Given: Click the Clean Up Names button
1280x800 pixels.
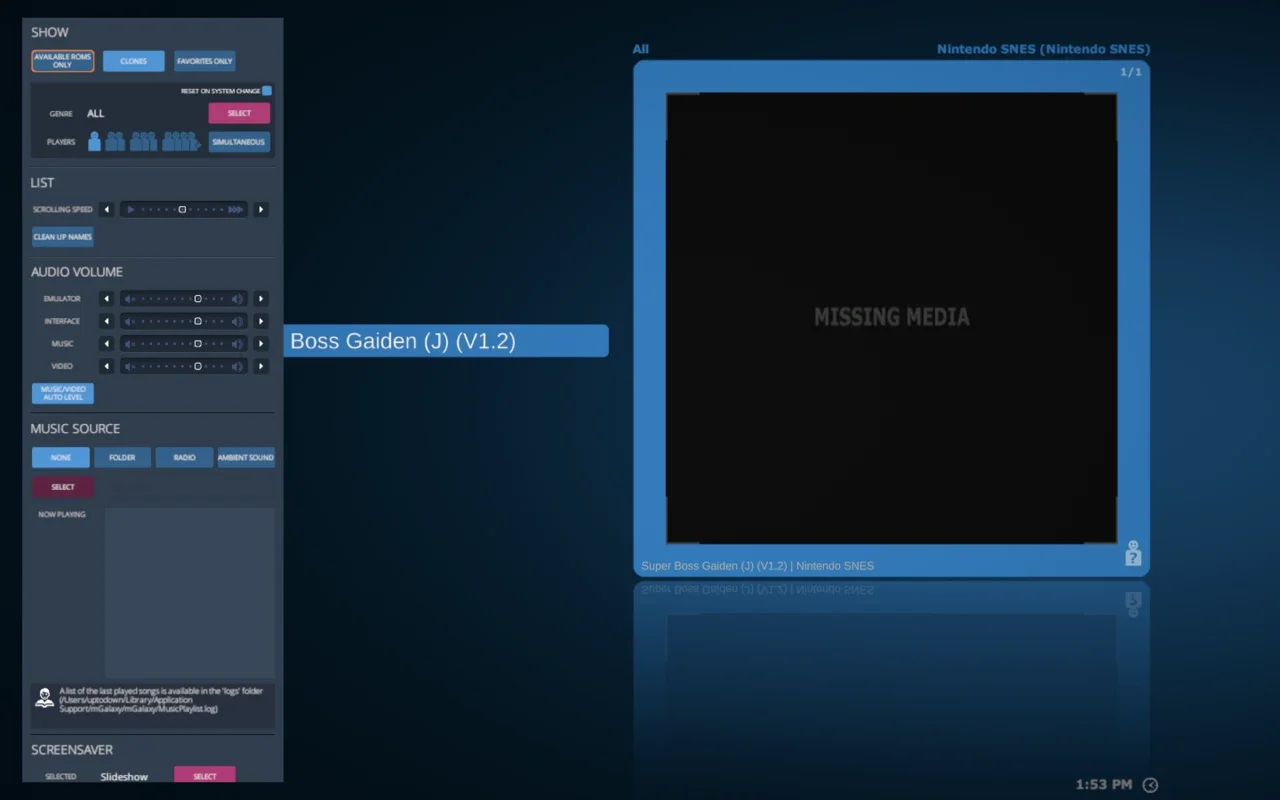Looking at the screenshot, I should point(63,237).
